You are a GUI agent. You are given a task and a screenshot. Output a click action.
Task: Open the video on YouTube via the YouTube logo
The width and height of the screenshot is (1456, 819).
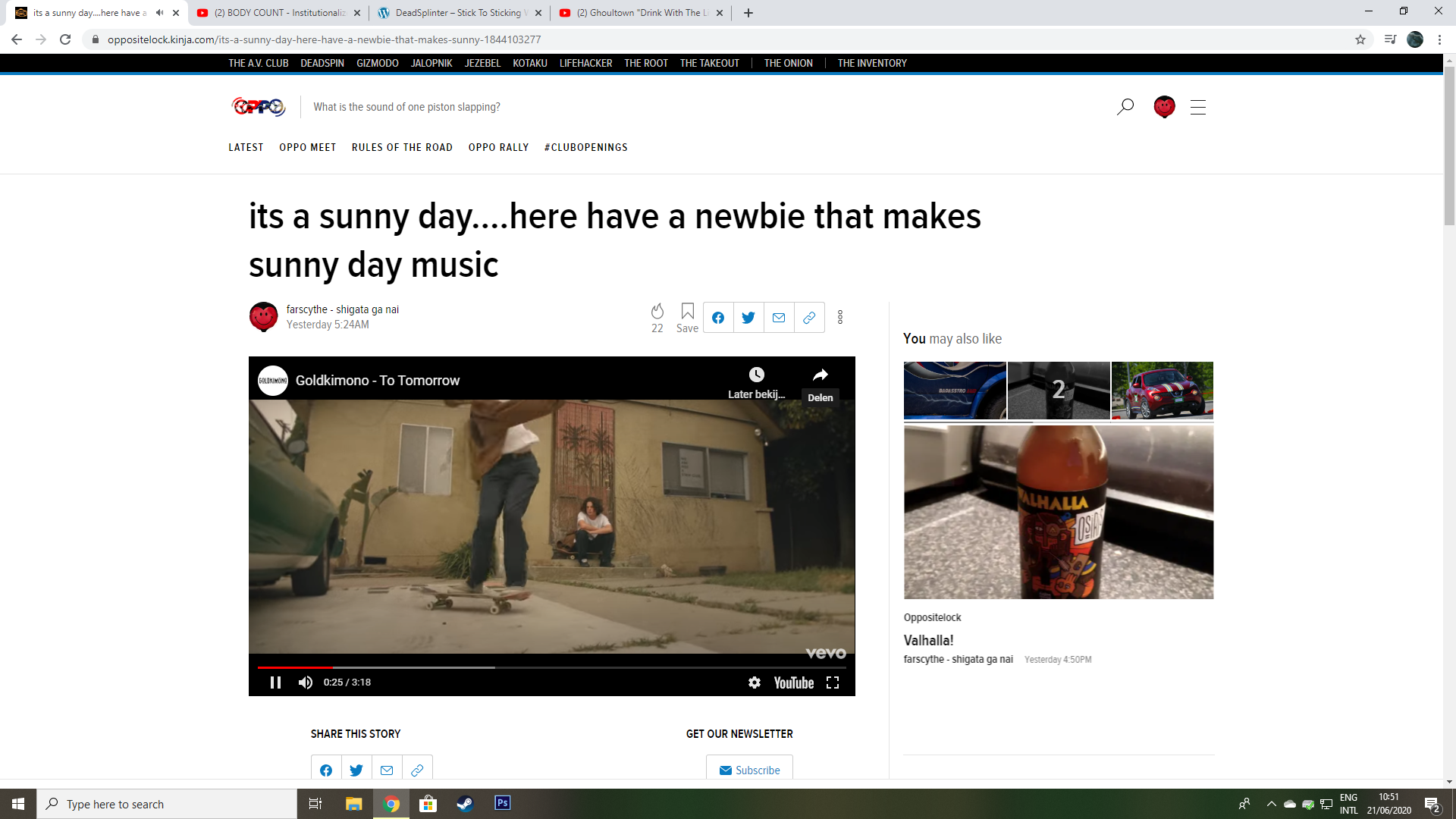[x=794, y=682]
